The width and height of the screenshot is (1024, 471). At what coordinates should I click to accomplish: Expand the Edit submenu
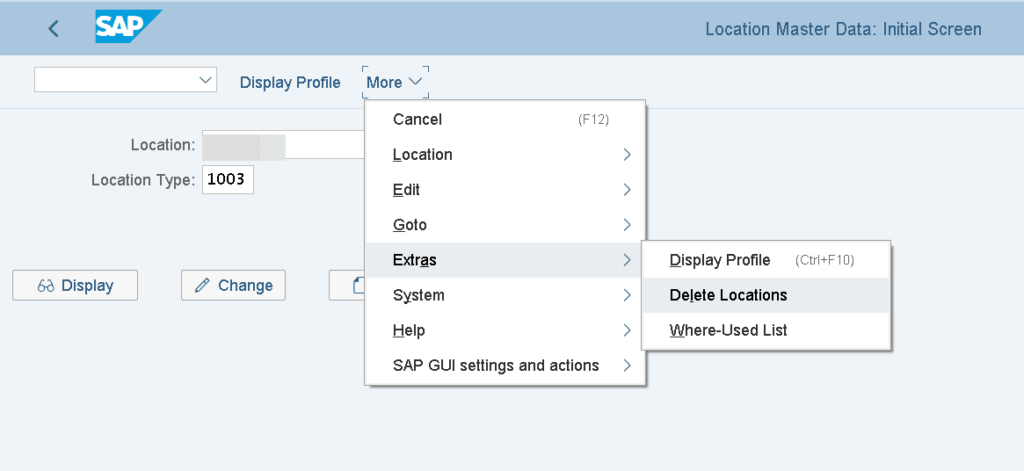[x=506, y=190]
